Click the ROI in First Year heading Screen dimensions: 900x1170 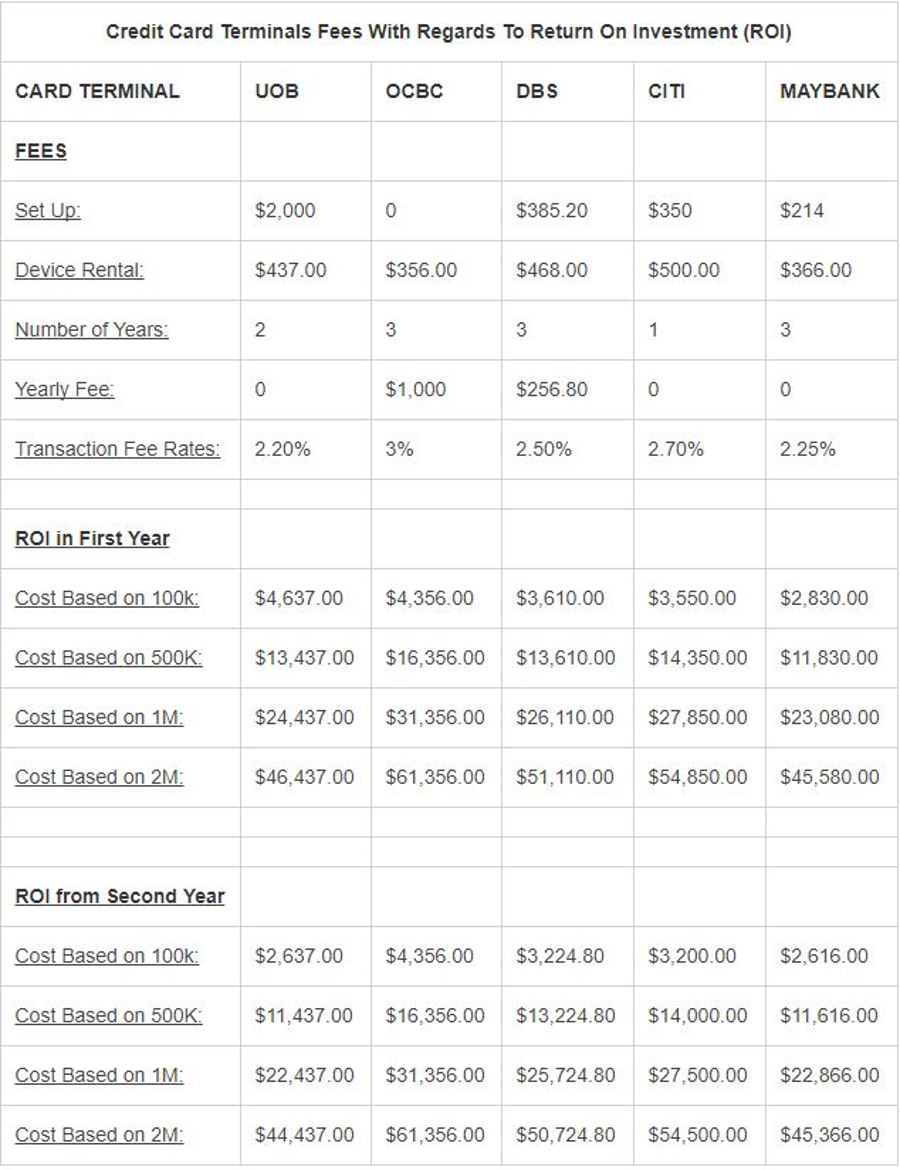92,539
